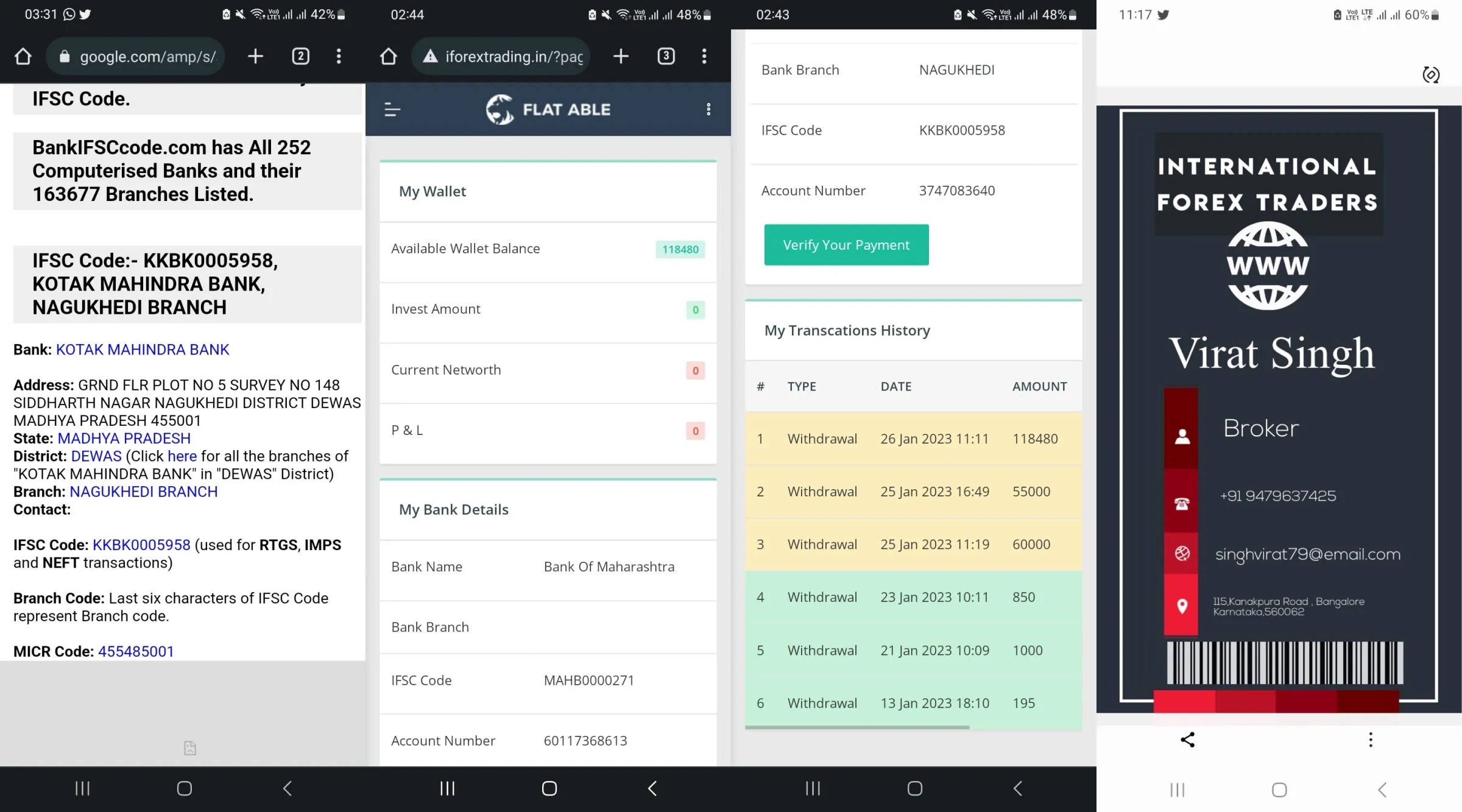
Task: Click the Flat Able logo
Action: [548, 110]
